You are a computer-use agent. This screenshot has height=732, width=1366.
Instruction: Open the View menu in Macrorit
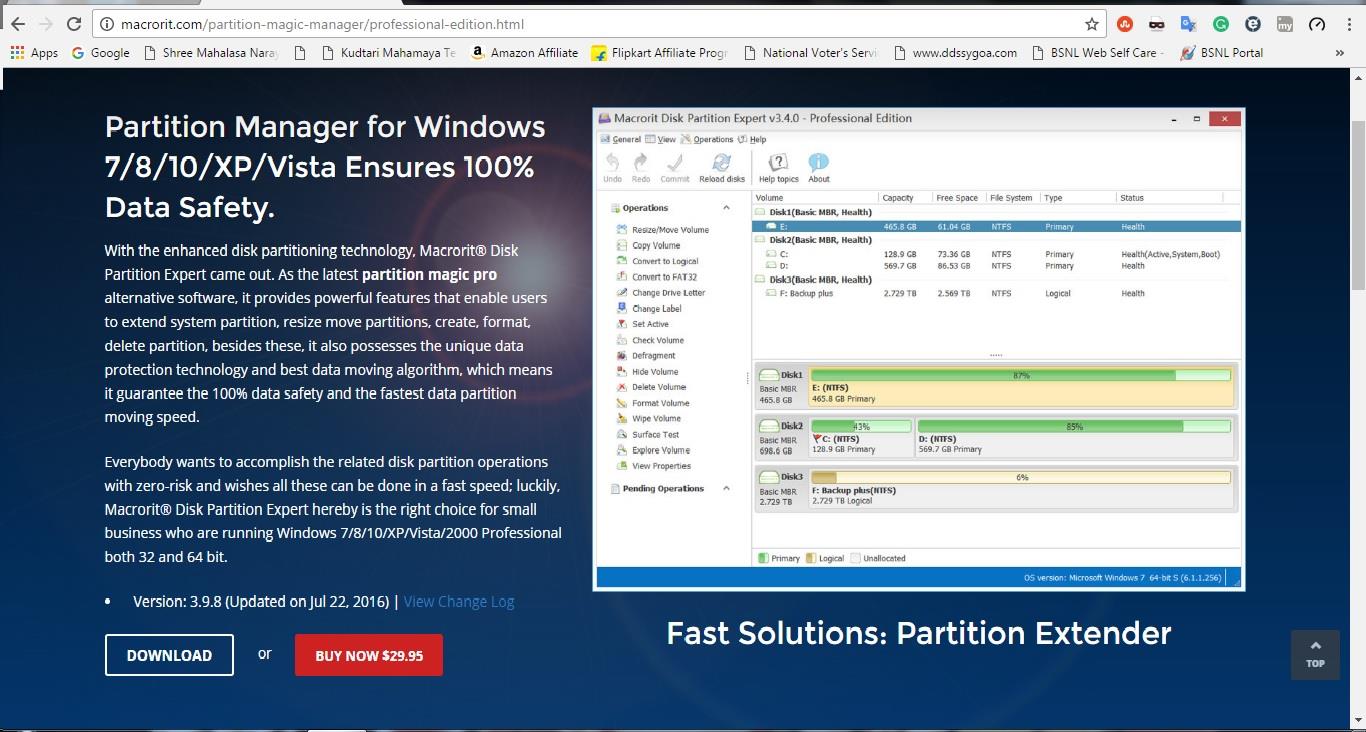pyautogui.click(x=660, y=140)
